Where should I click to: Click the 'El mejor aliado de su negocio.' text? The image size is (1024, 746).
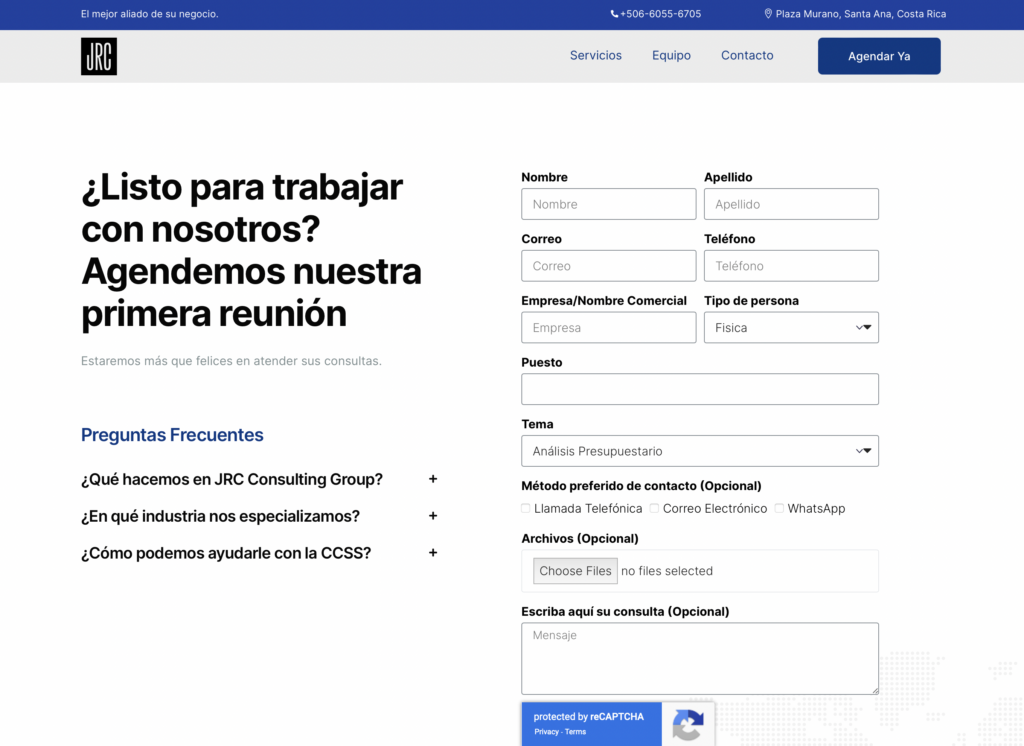pos(150,14)
